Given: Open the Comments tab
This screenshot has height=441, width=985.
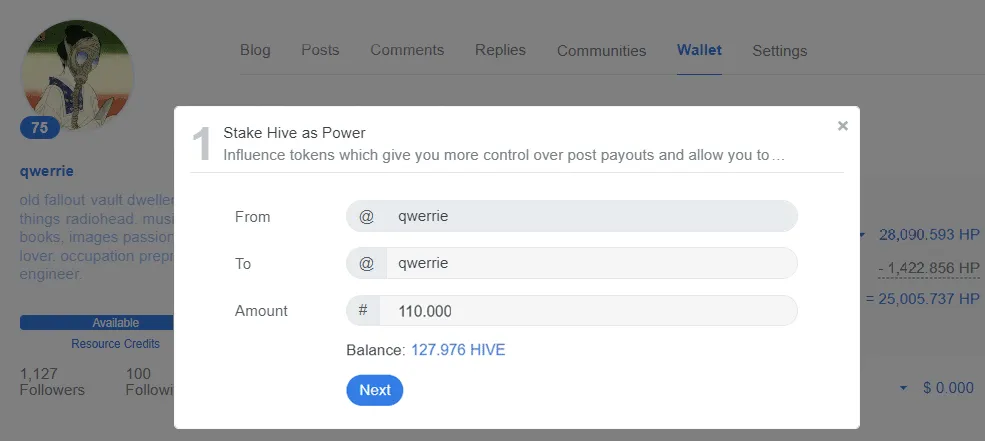Looking at the screenshot, I should (x=407, y=50).
